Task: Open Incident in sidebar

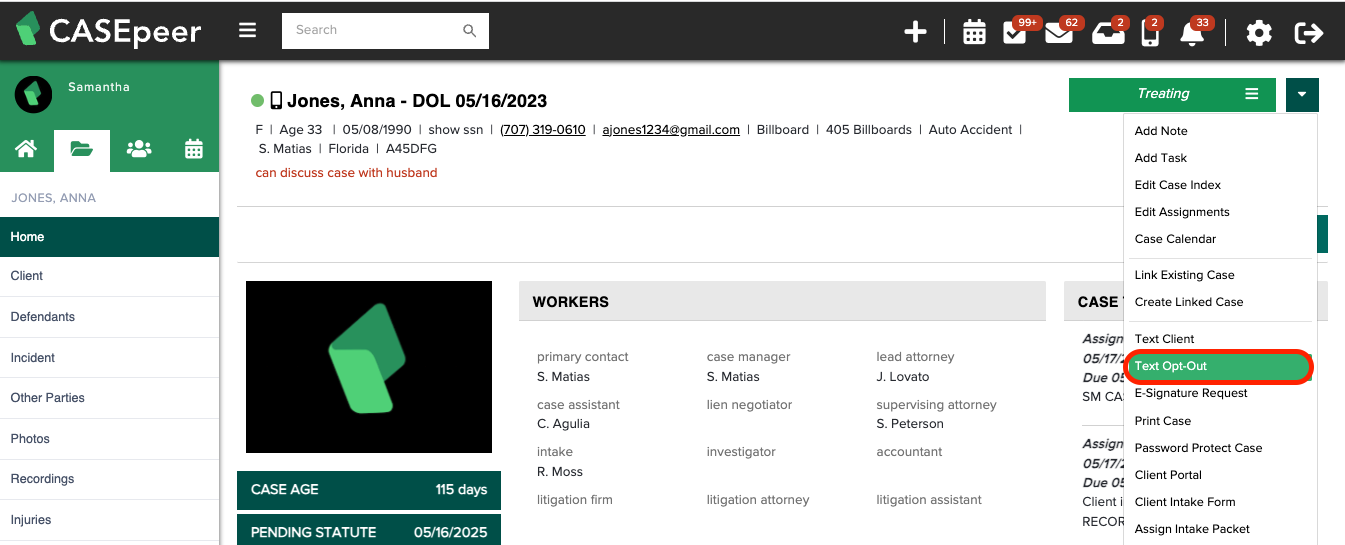Action: [109, 358]
